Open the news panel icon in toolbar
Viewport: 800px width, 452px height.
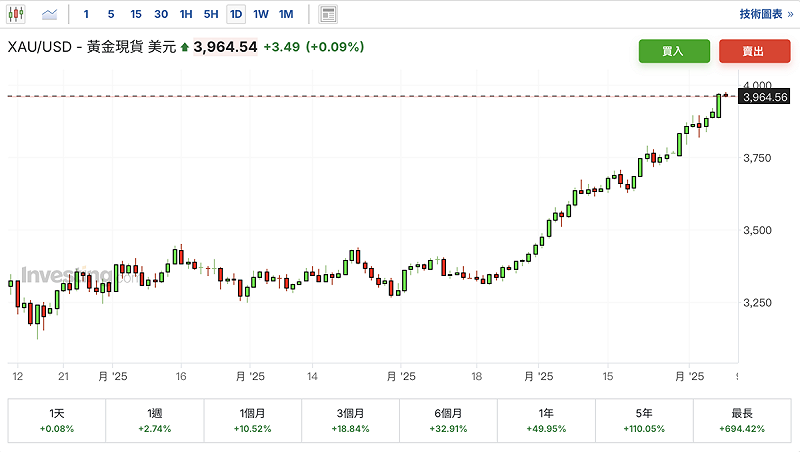pyautogui.click(x=328, y=14)
